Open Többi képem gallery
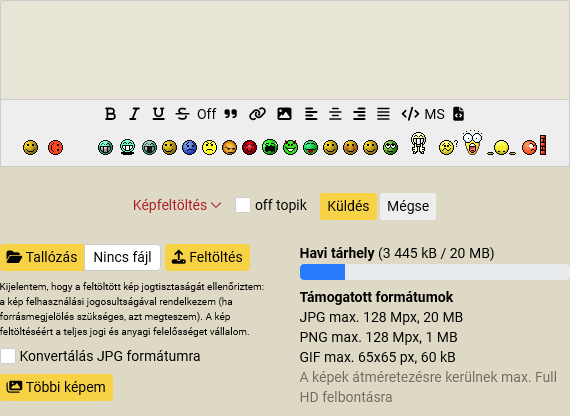The width and height of the screenshot is (570, 416). pyautogui.click(x=56, y=387)
